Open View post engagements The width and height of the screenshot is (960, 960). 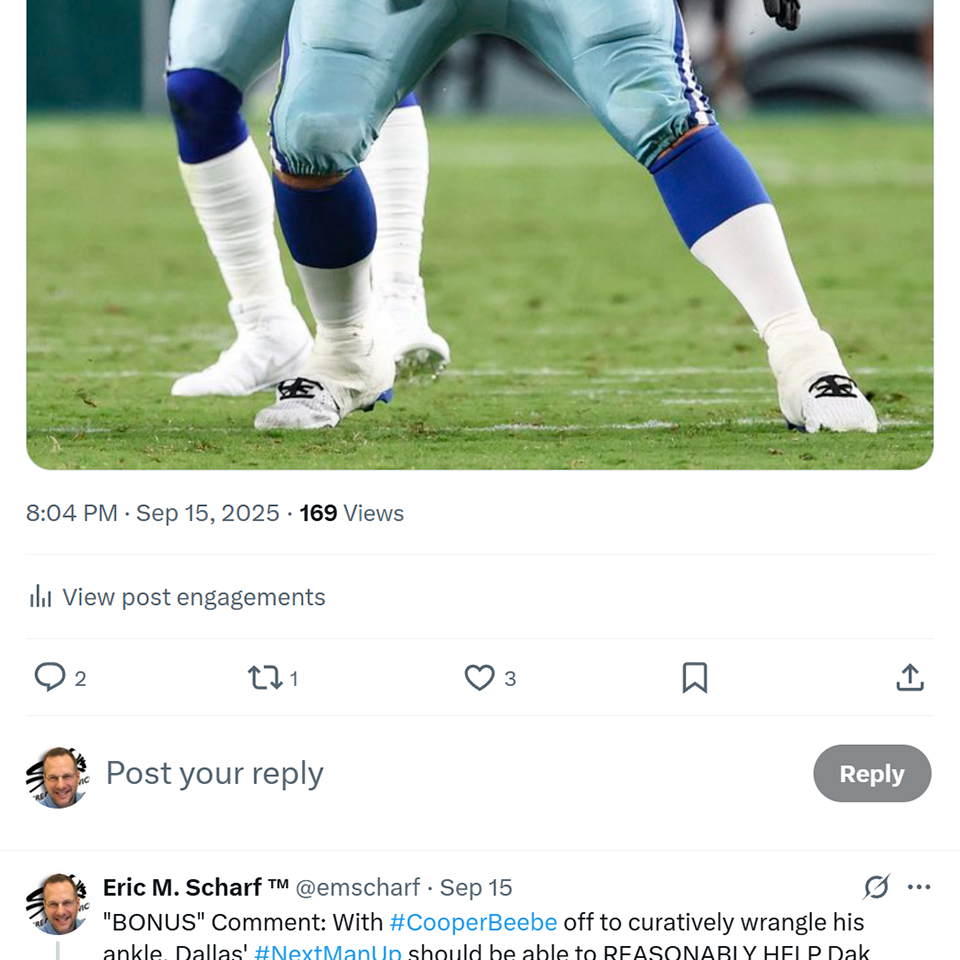pyautogui.click(x=193, y=597)
